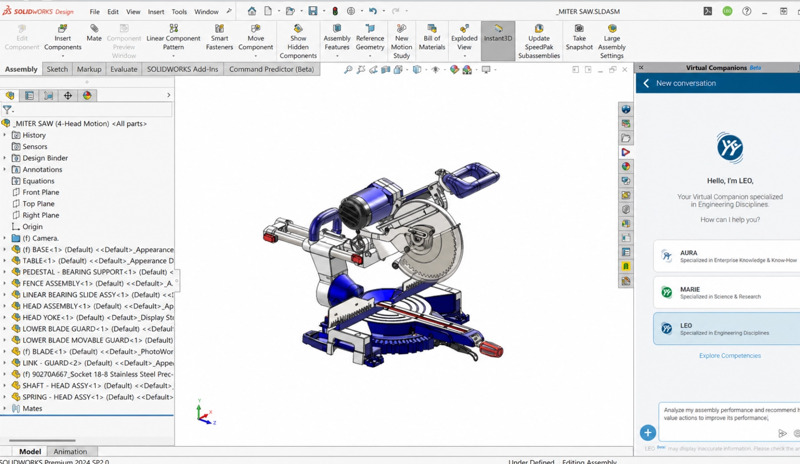Image resolution: width=800 pixels, height=464 pixels.
Task: Open Bill of Materials tool
Action: 432,37
